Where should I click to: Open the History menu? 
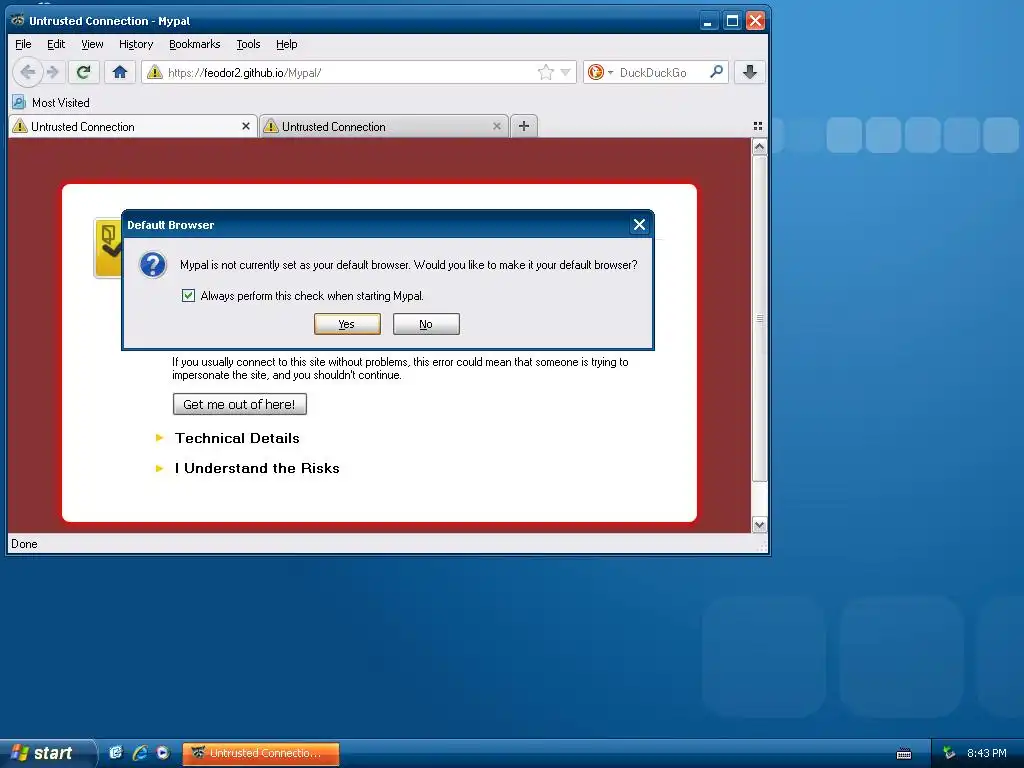pos(136,44)
